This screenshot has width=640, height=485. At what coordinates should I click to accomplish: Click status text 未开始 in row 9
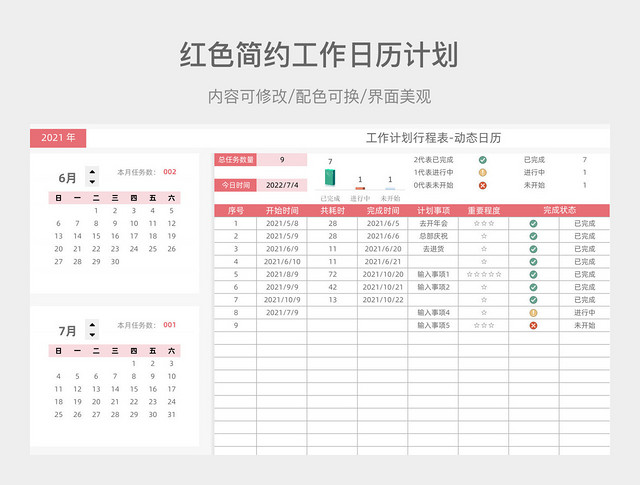584,325
